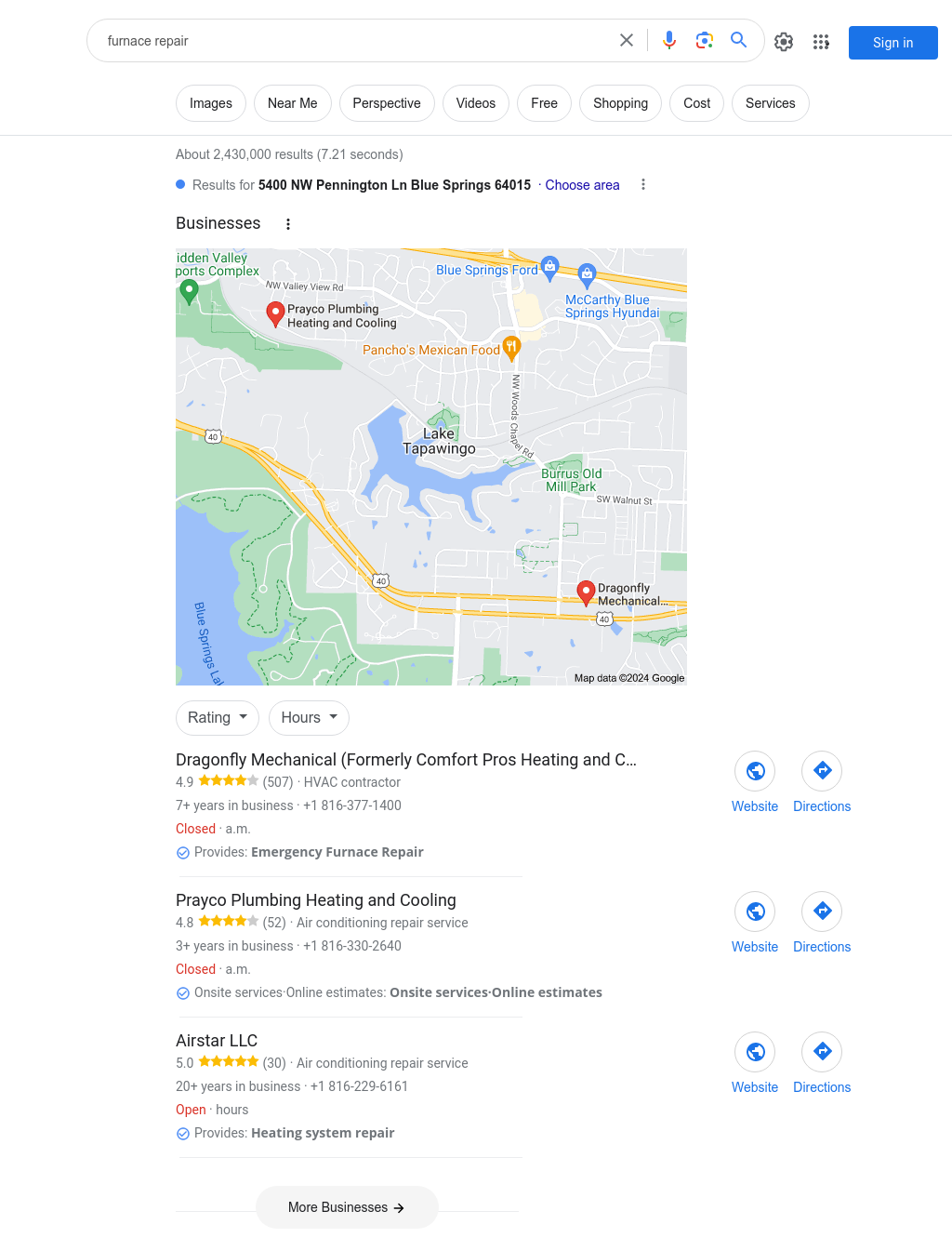Open Airstar LLC website icon

click(x=755, y=1052)
